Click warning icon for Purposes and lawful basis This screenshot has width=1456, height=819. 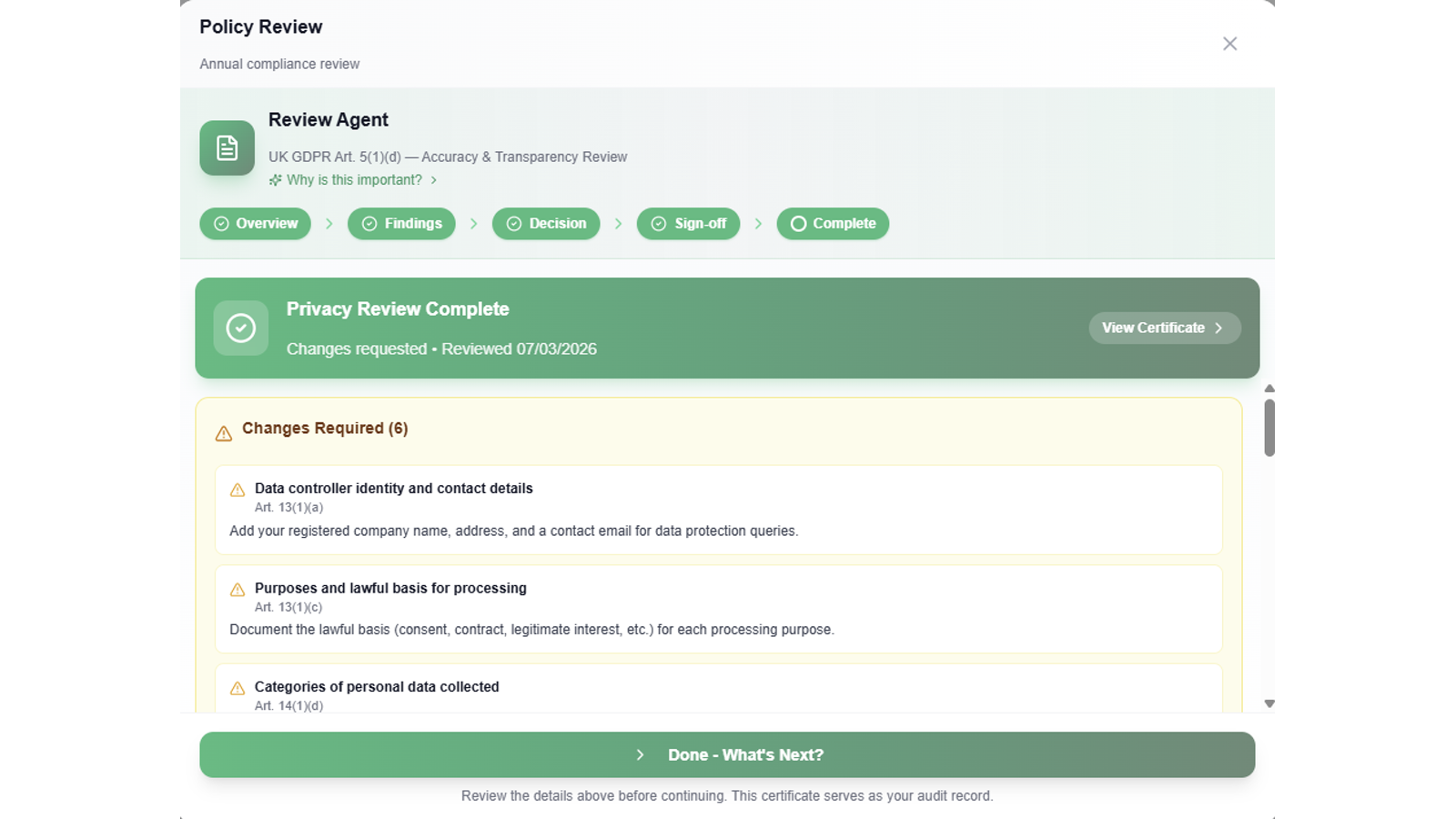click(x=238, y=590)
